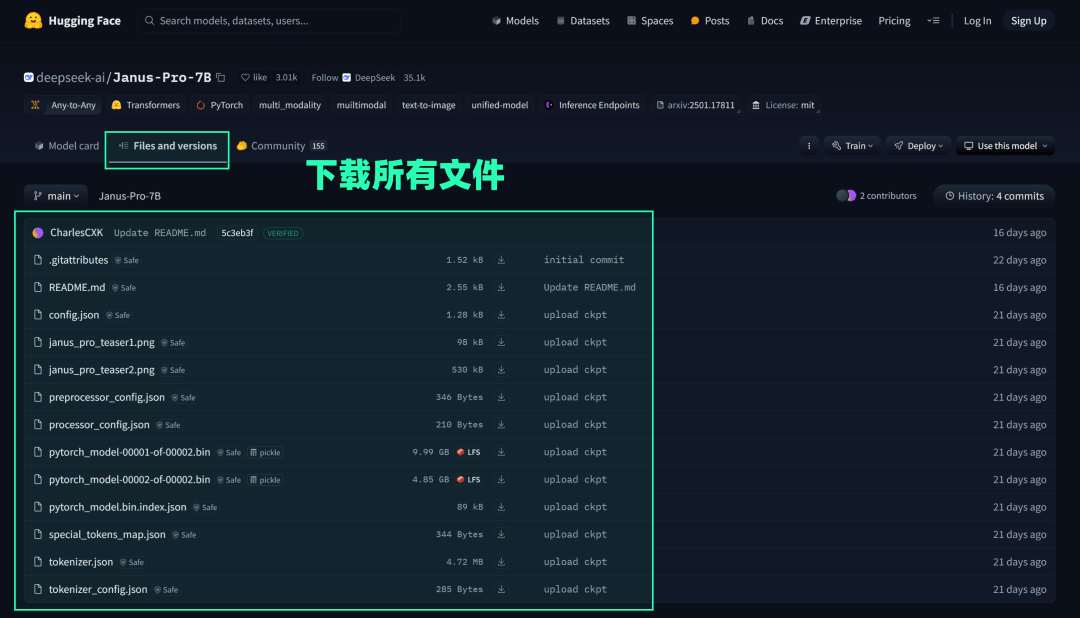1080x618 pixels.
Task: Open the special_tokens_map.json file name
Action: (107, 535)
